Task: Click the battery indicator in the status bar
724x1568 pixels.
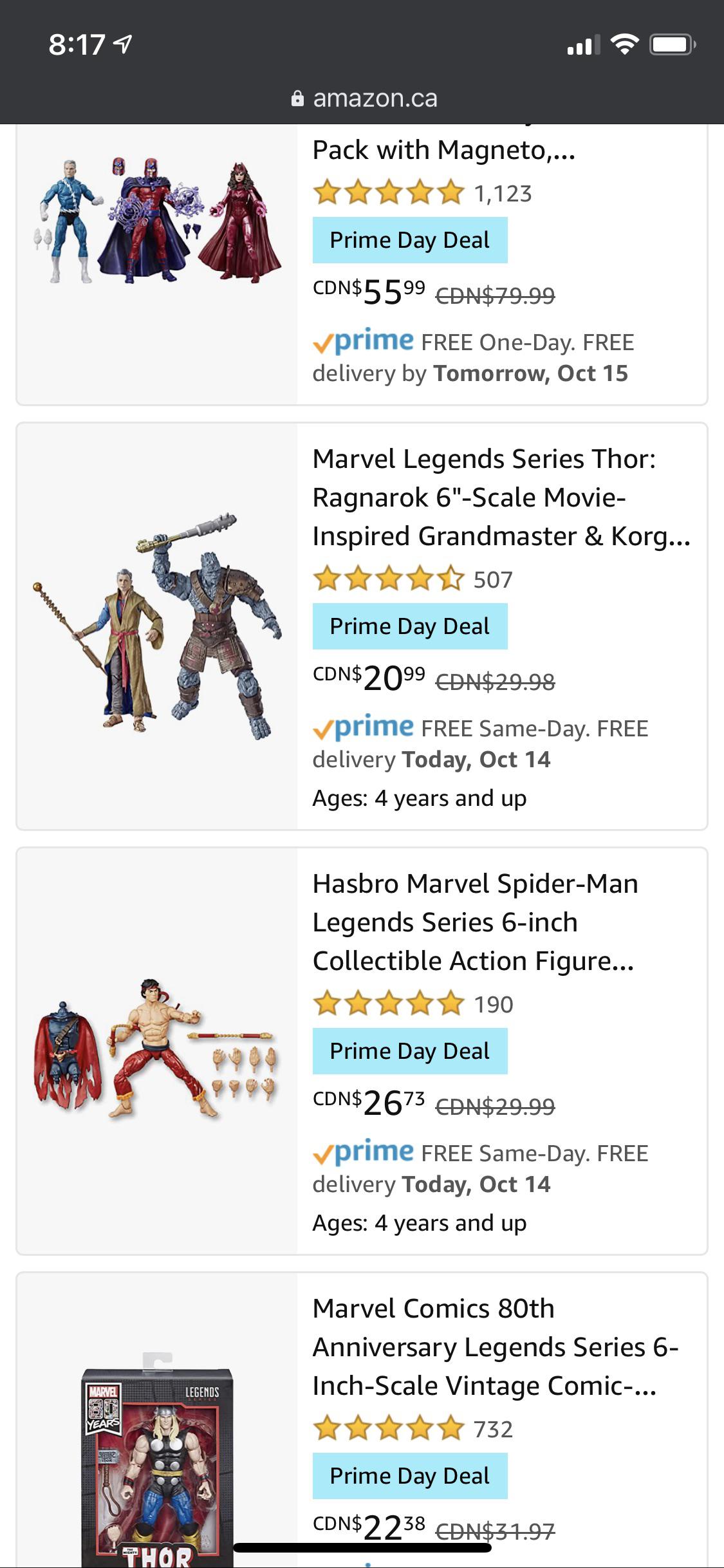Action: (x=671, y=45)
